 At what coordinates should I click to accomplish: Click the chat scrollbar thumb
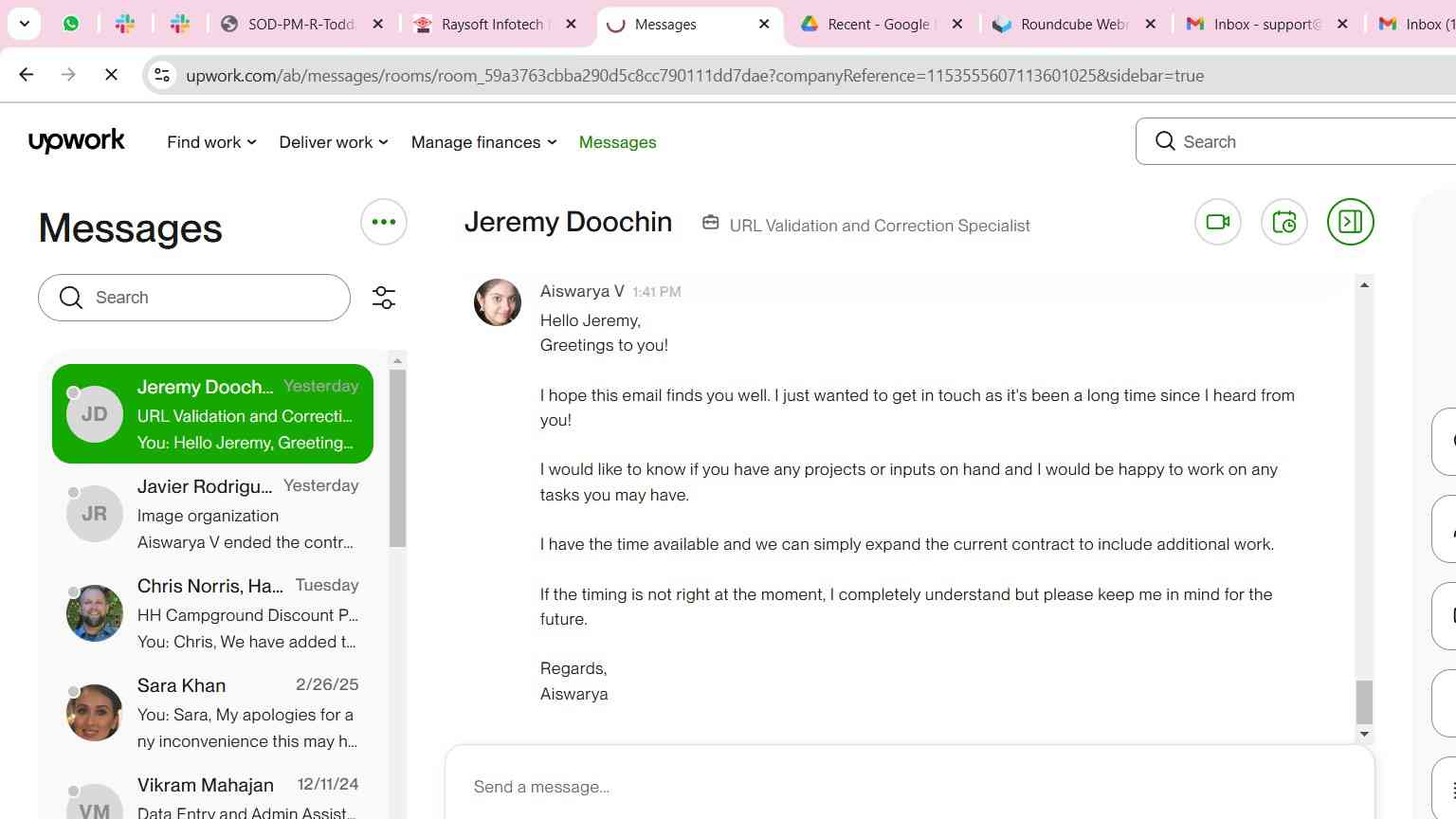pos(1364,702)
